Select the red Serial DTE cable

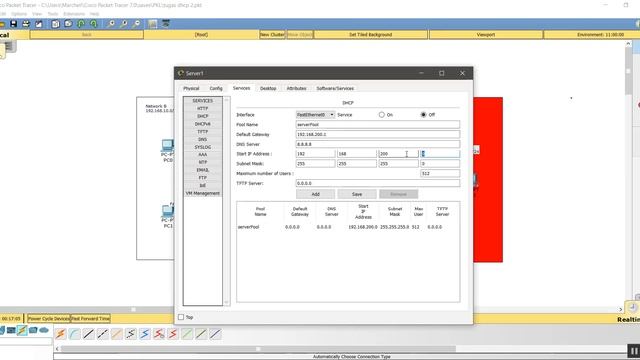173,334
